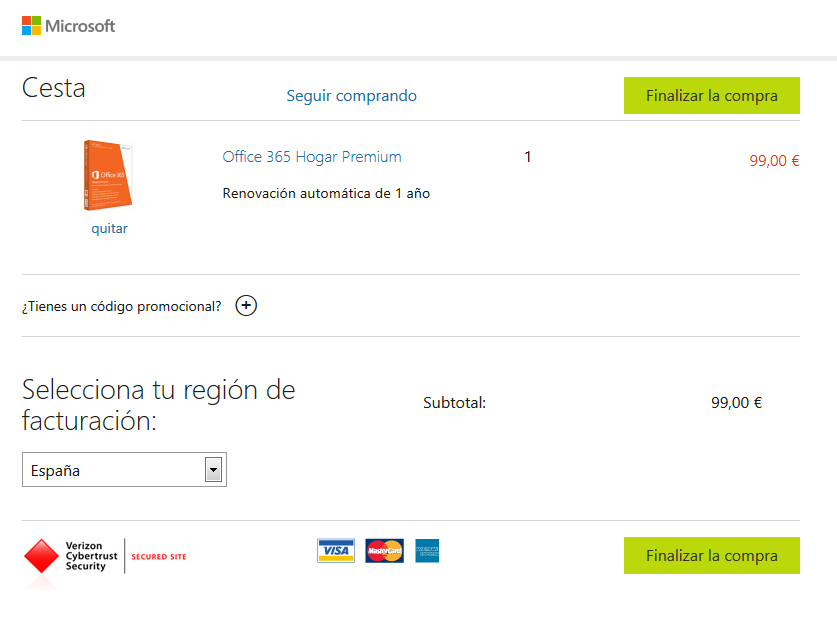Screen dimensions: 837x620
Task: Click the arrow button of the region selector
Action: click(x=212, y=470)
